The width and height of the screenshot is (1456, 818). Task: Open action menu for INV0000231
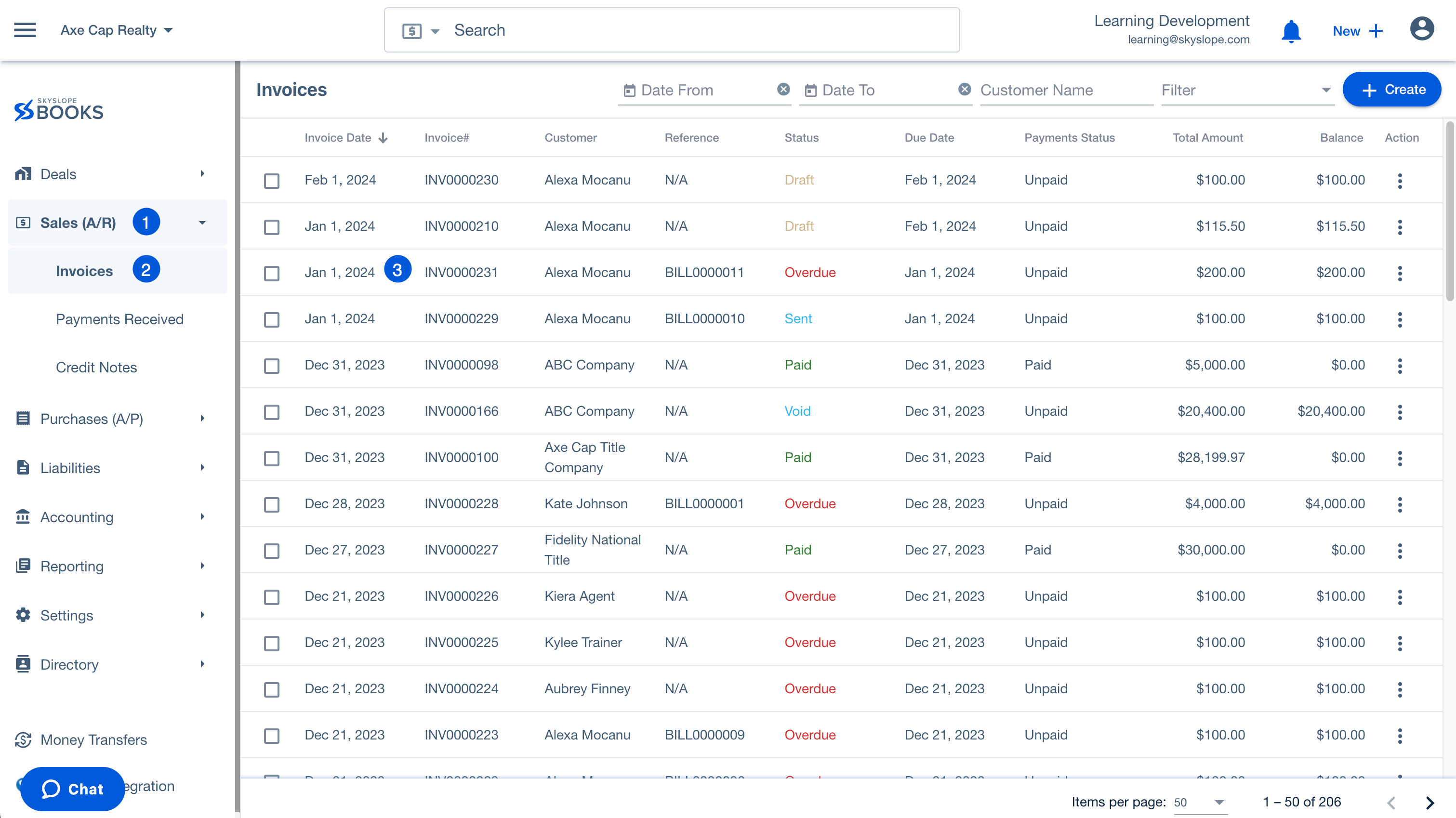click(x=1400, y=274)
